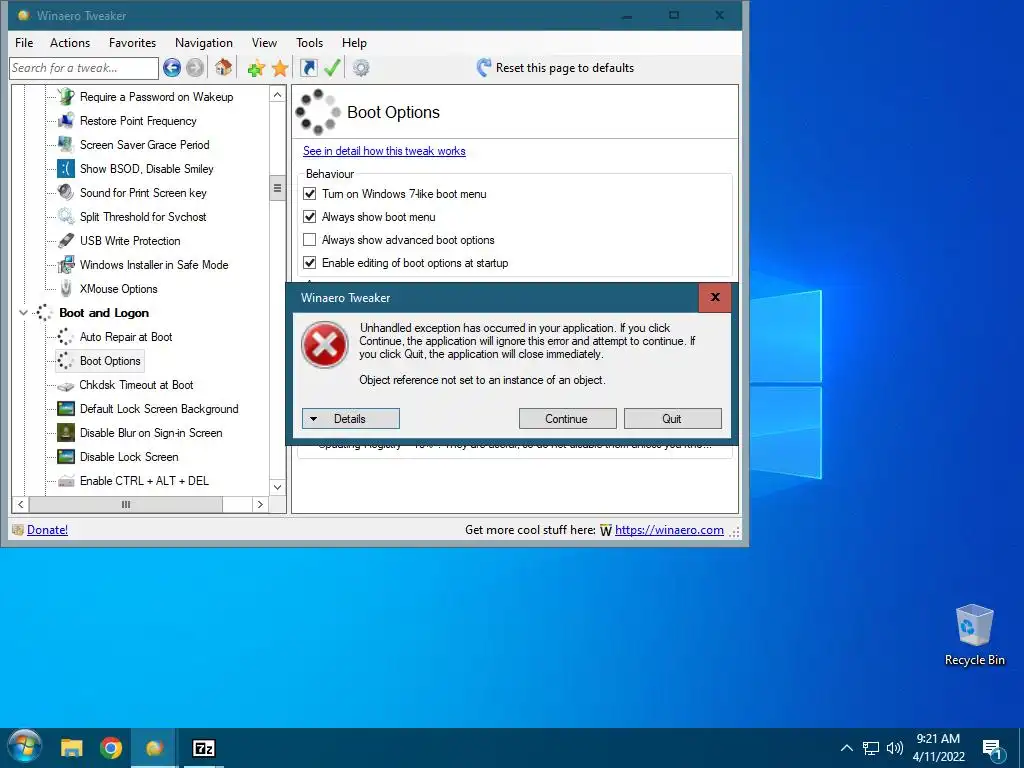Click the Disable Blur on Sign-in Screen icon
The image size is (1024, 768).
tap(66, 433)
